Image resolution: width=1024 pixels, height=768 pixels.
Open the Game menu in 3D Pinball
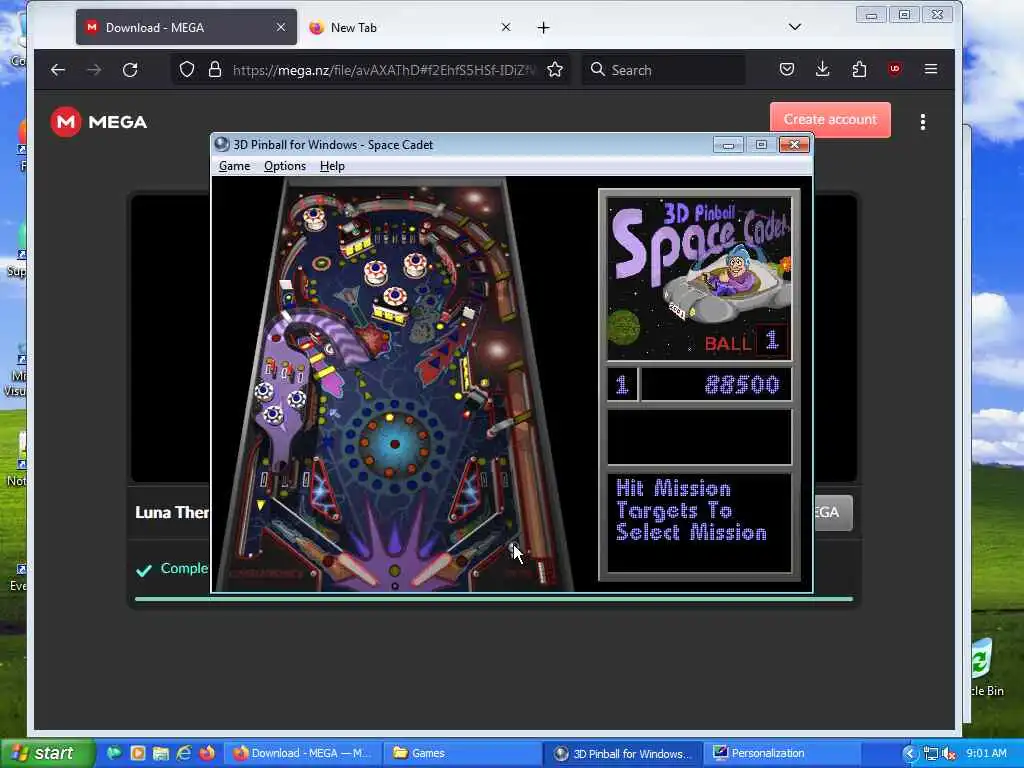point(234,166)
